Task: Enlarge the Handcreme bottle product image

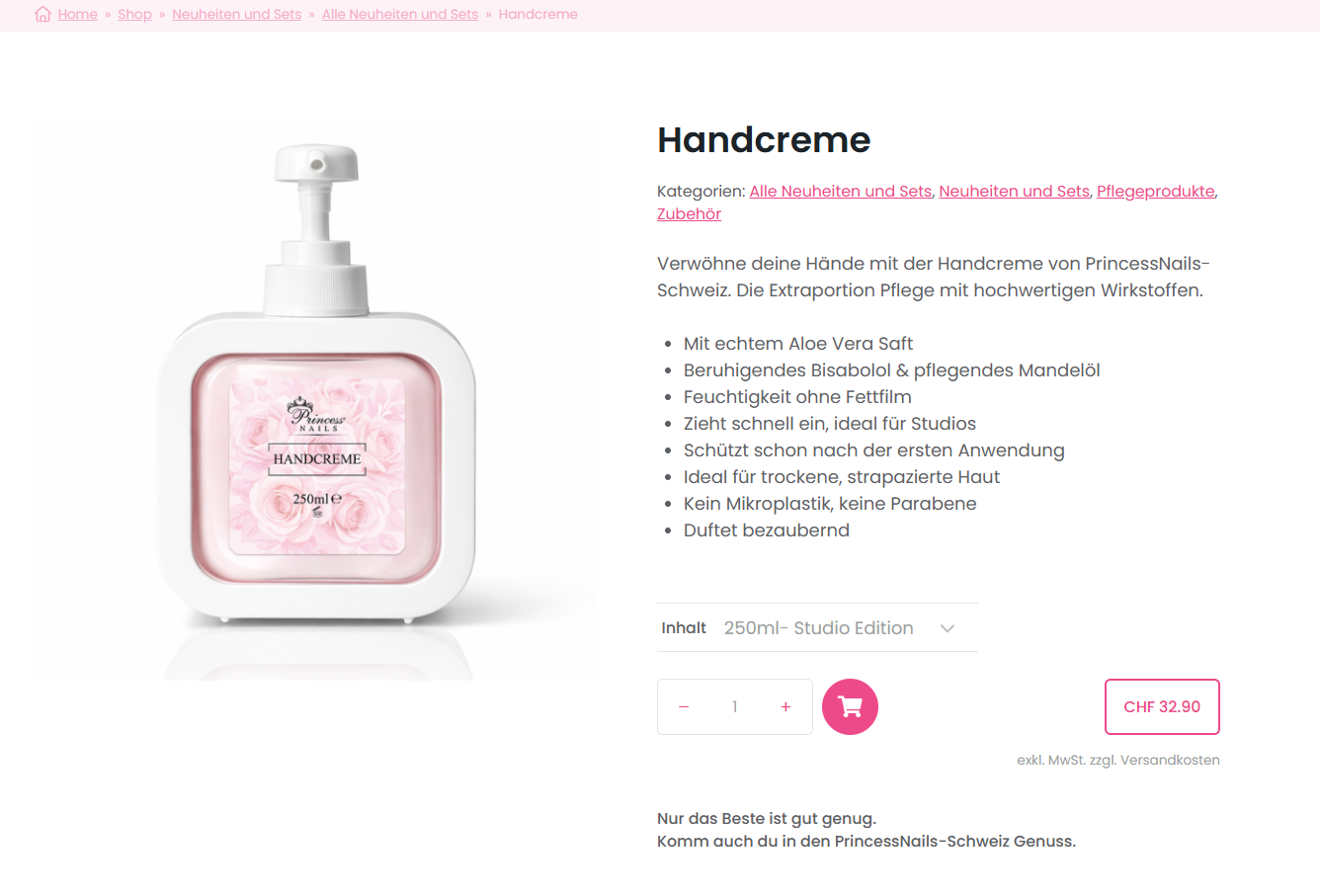Action: click(316, 399)
